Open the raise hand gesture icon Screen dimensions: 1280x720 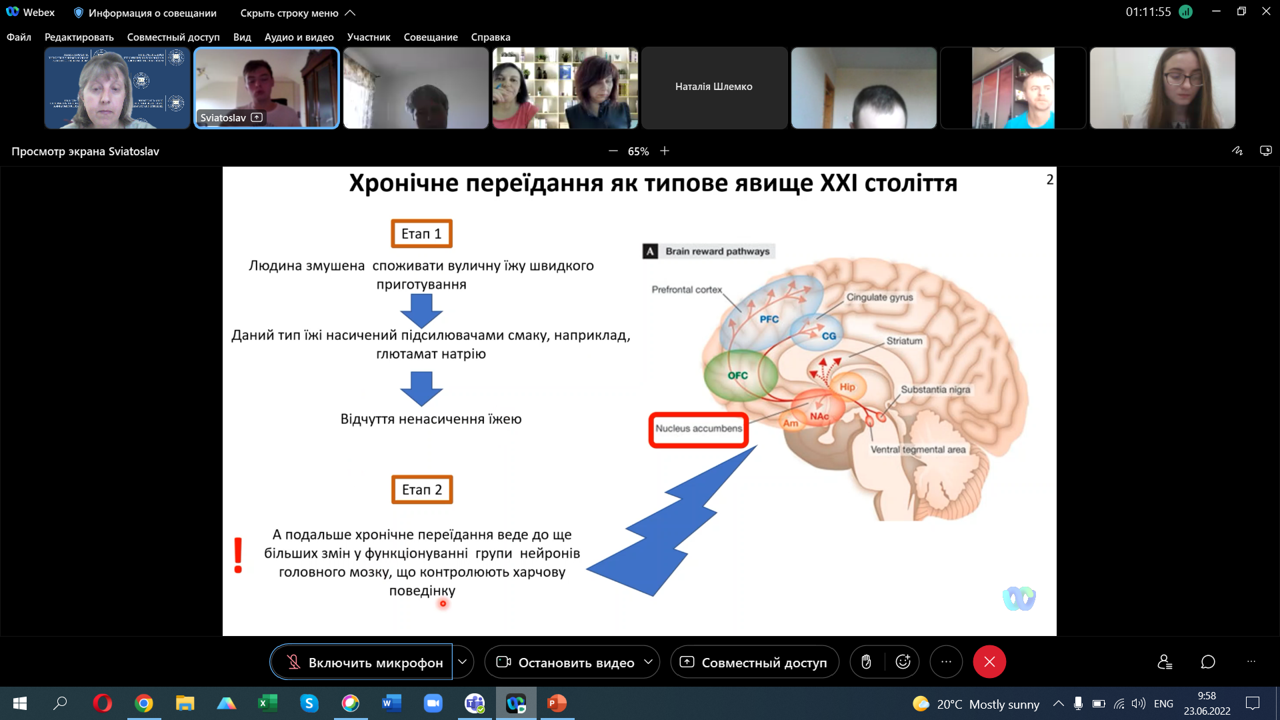[x=866, y=662]
